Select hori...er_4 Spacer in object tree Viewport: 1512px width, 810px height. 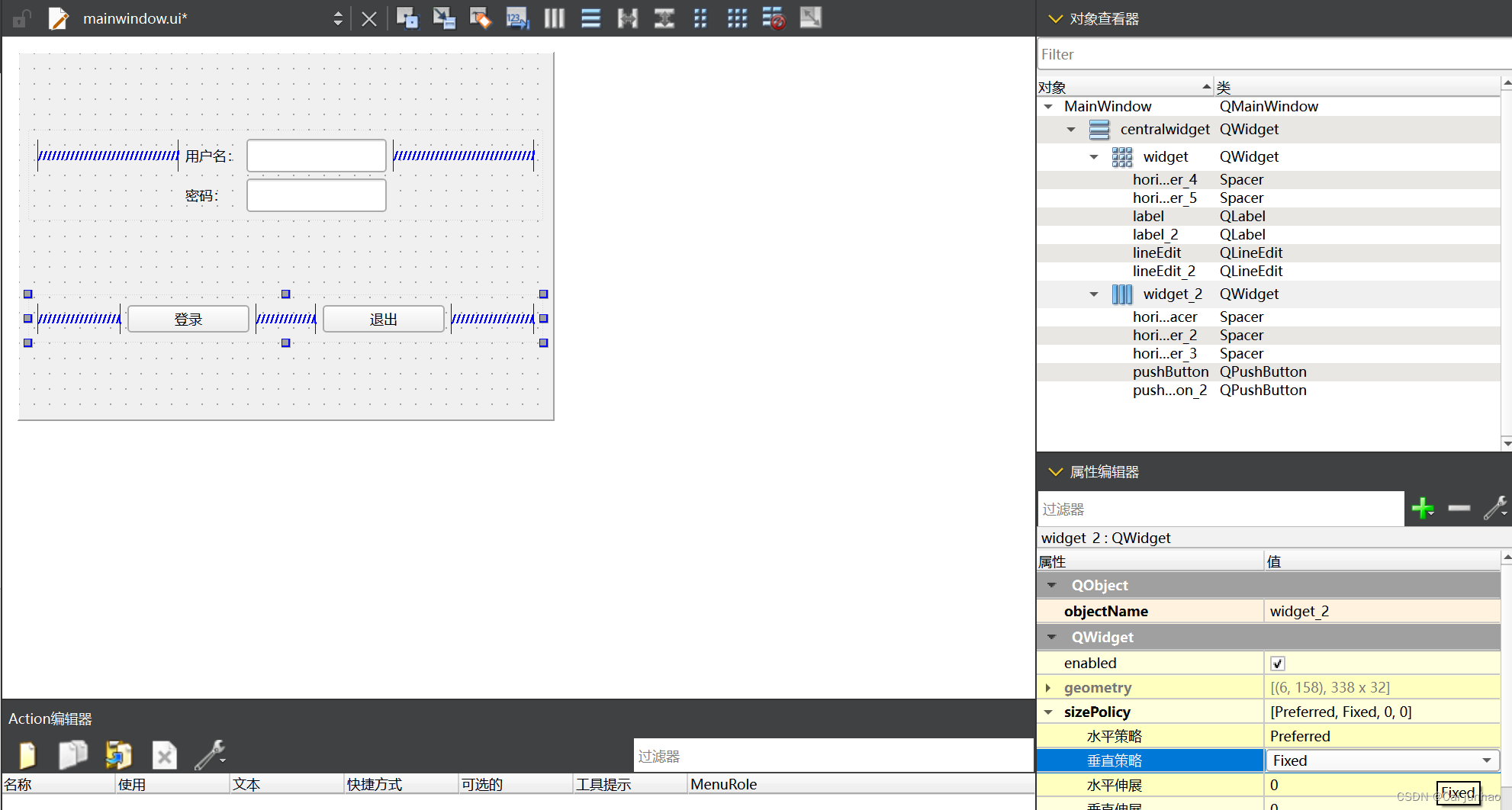coord(1269,180)
